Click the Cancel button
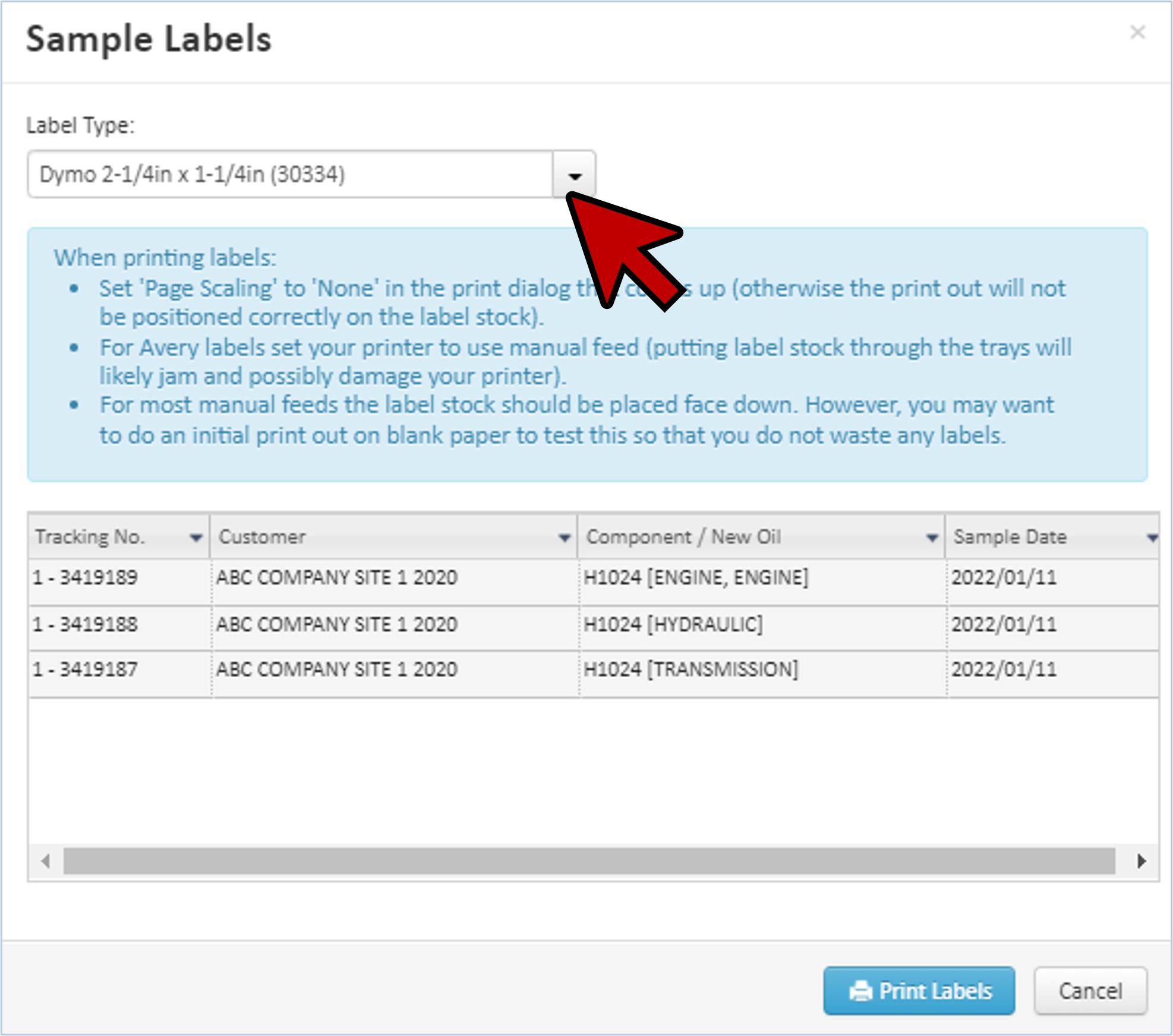This screenshot has height=1036, width=1173. (1090, 991)
